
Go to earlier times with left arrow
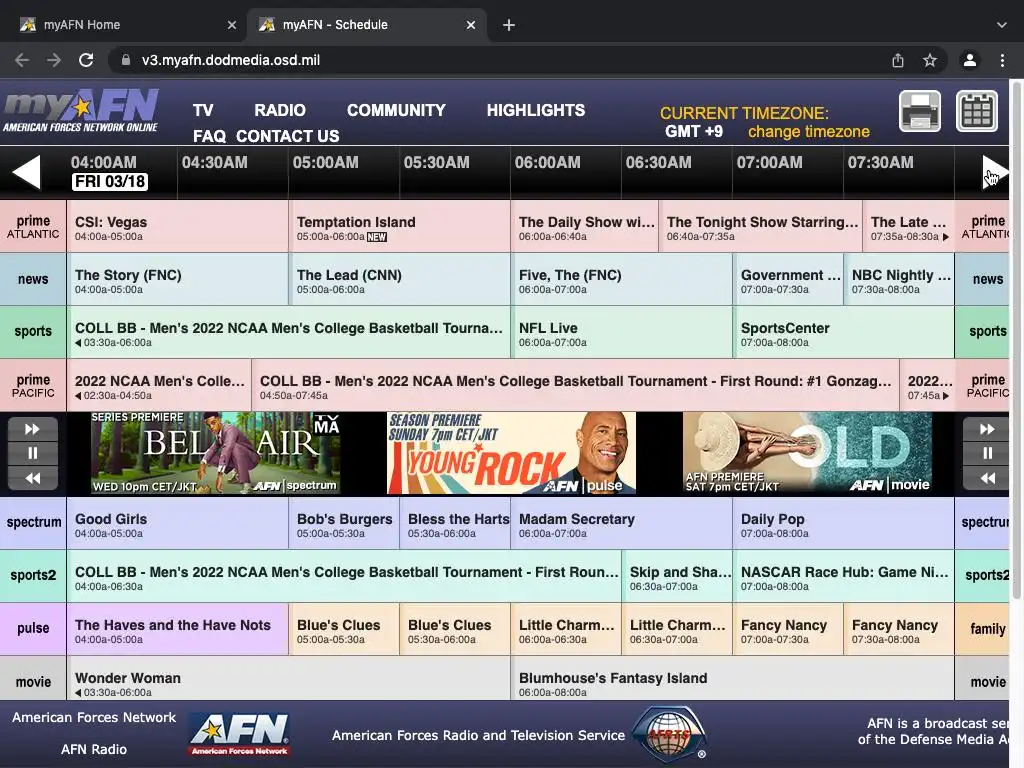[x=27, y=172]
